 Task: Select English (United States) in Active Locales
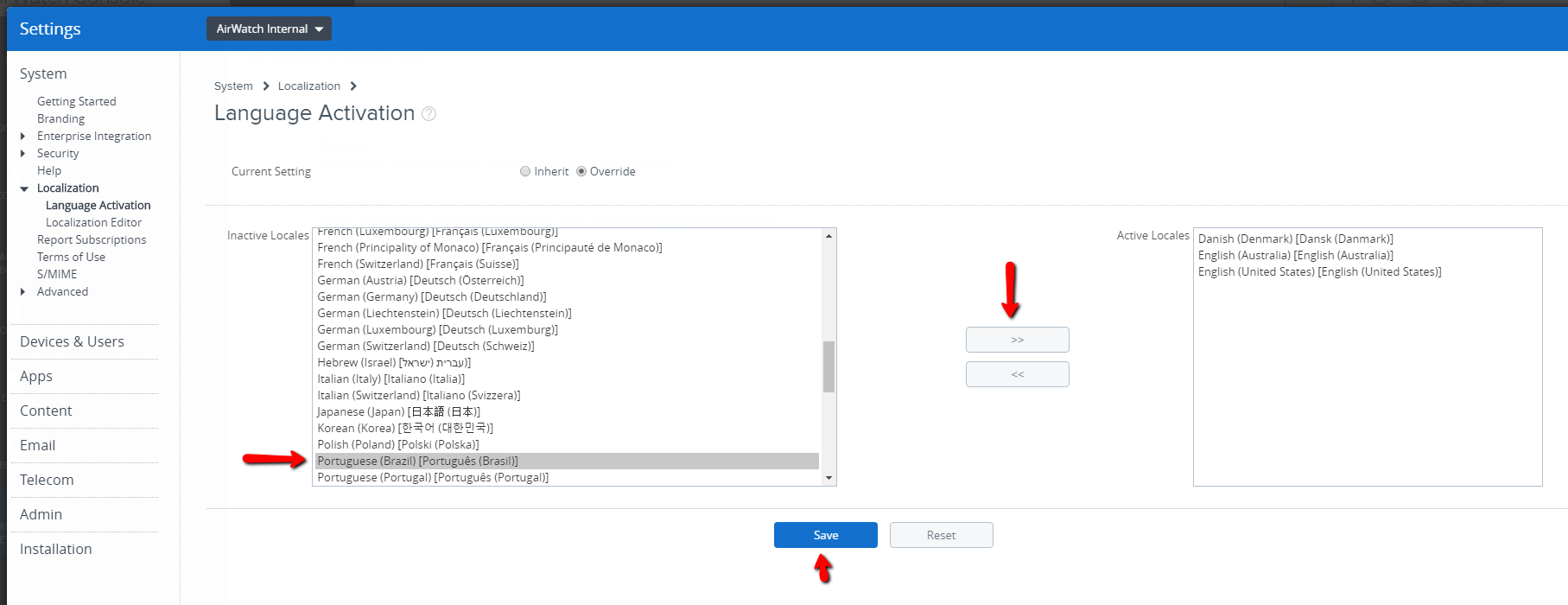(x=1368, y=271)
